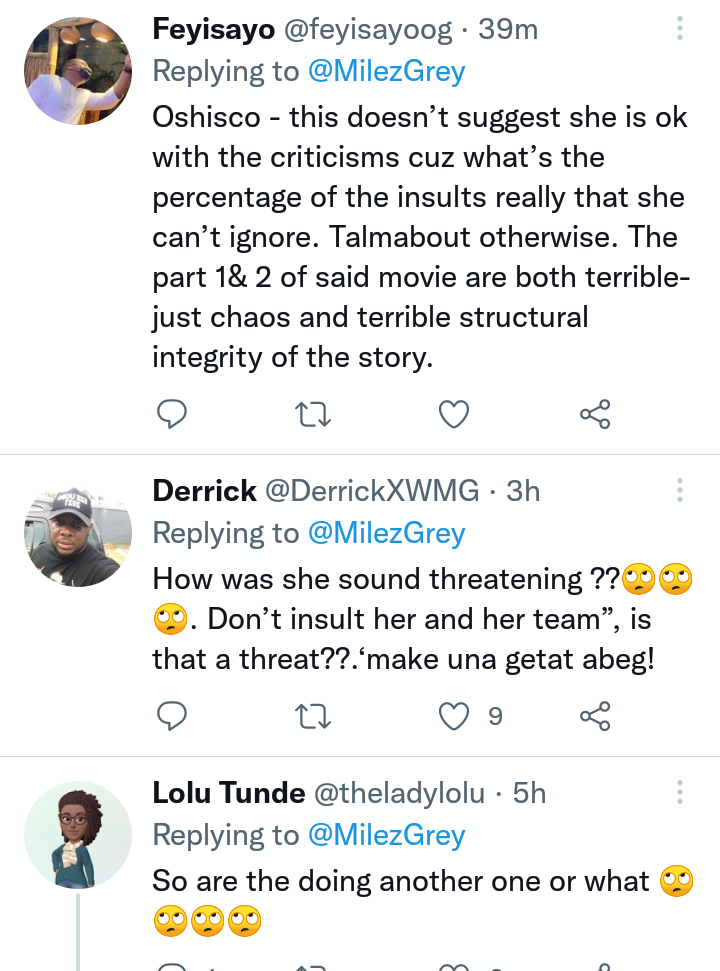Open @MilezGrey link in Feyisayo's reply
720x971 pixels.
coord(386,71)
